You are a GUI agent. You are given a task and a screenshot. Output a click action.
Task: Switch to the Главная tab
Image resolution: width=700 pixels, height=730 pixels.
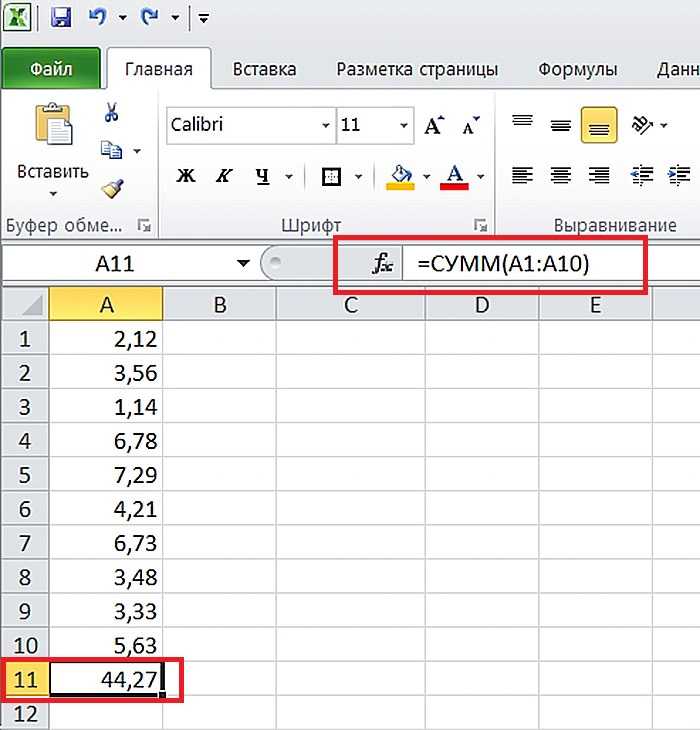point(159,69)
